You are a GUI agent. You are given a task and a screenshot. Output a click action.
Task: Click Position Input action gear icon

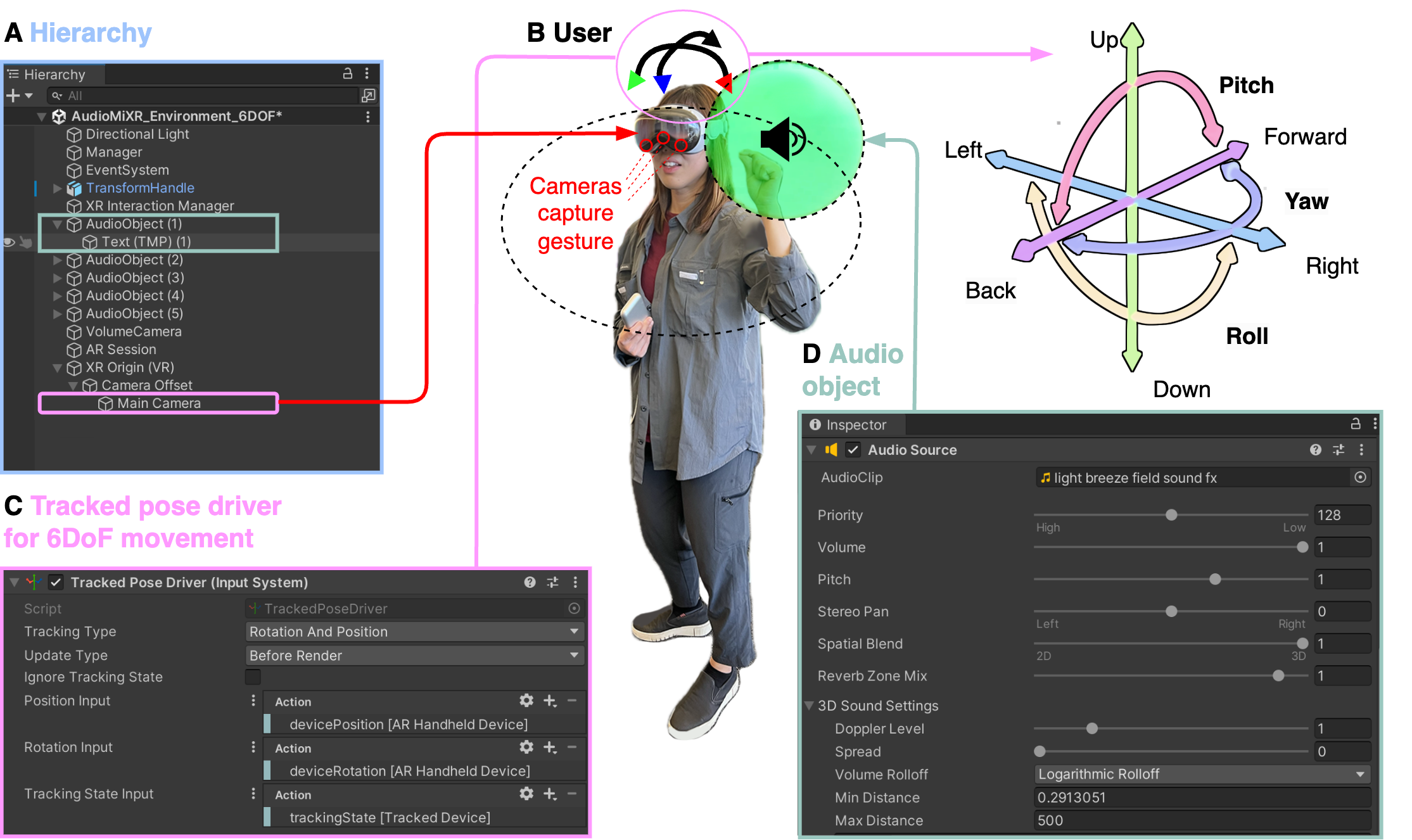526,701
